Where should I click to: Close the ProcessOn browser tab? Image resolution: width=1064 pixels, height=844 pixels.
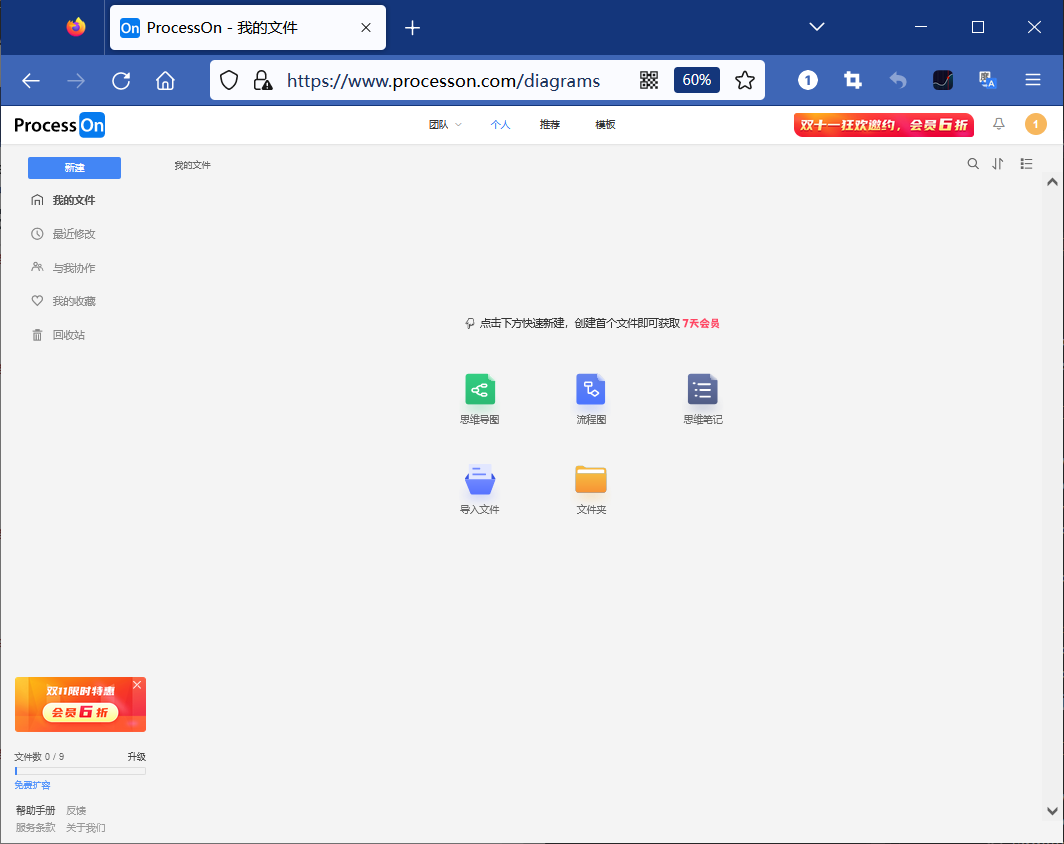pos(366,28)
